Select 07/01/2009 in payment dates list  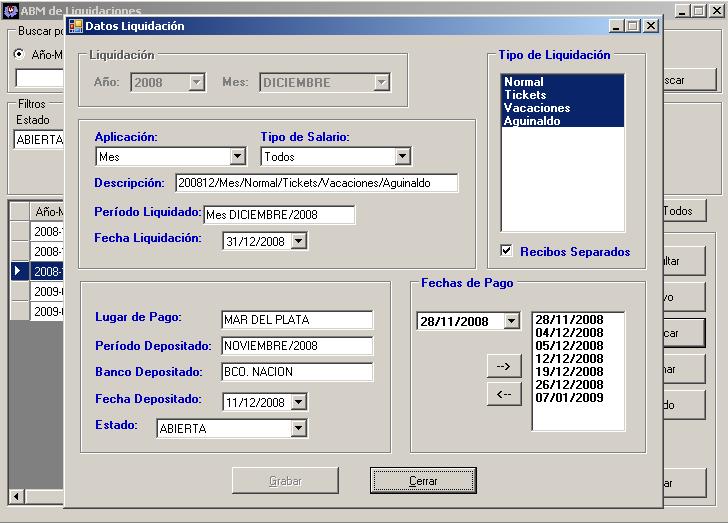click(569, 397)
